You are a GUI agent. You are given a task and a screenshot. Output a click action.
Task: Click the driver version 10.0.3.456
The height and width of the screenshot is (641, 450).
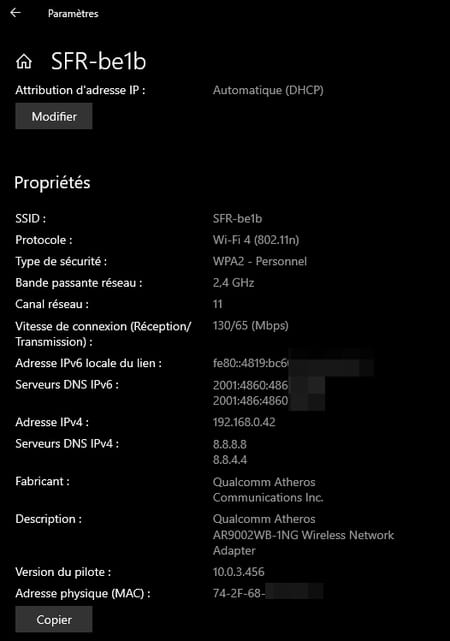pyautogui.click(x=239, y=572)
